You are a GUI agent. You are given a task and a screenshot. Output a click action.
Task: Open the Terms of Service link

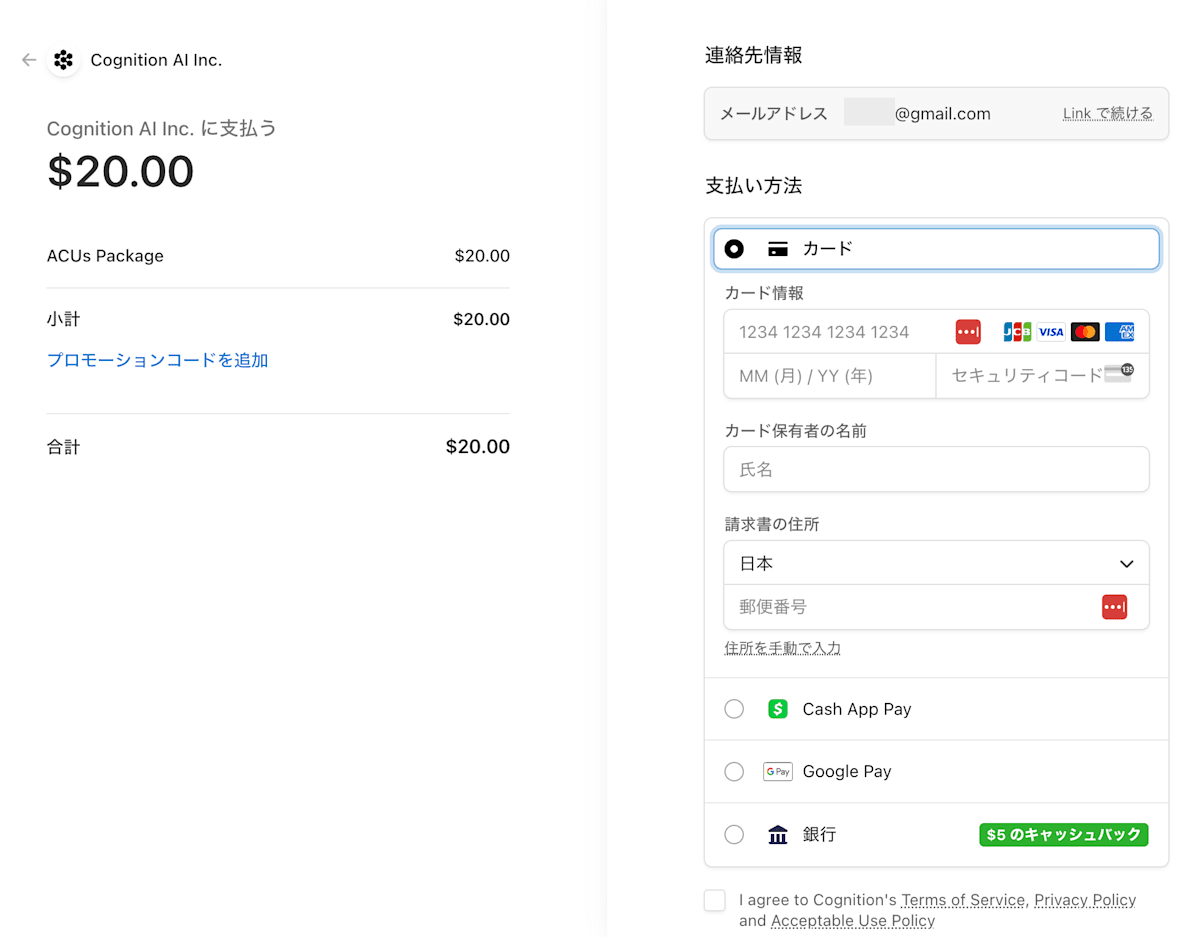tap(963, 900)
